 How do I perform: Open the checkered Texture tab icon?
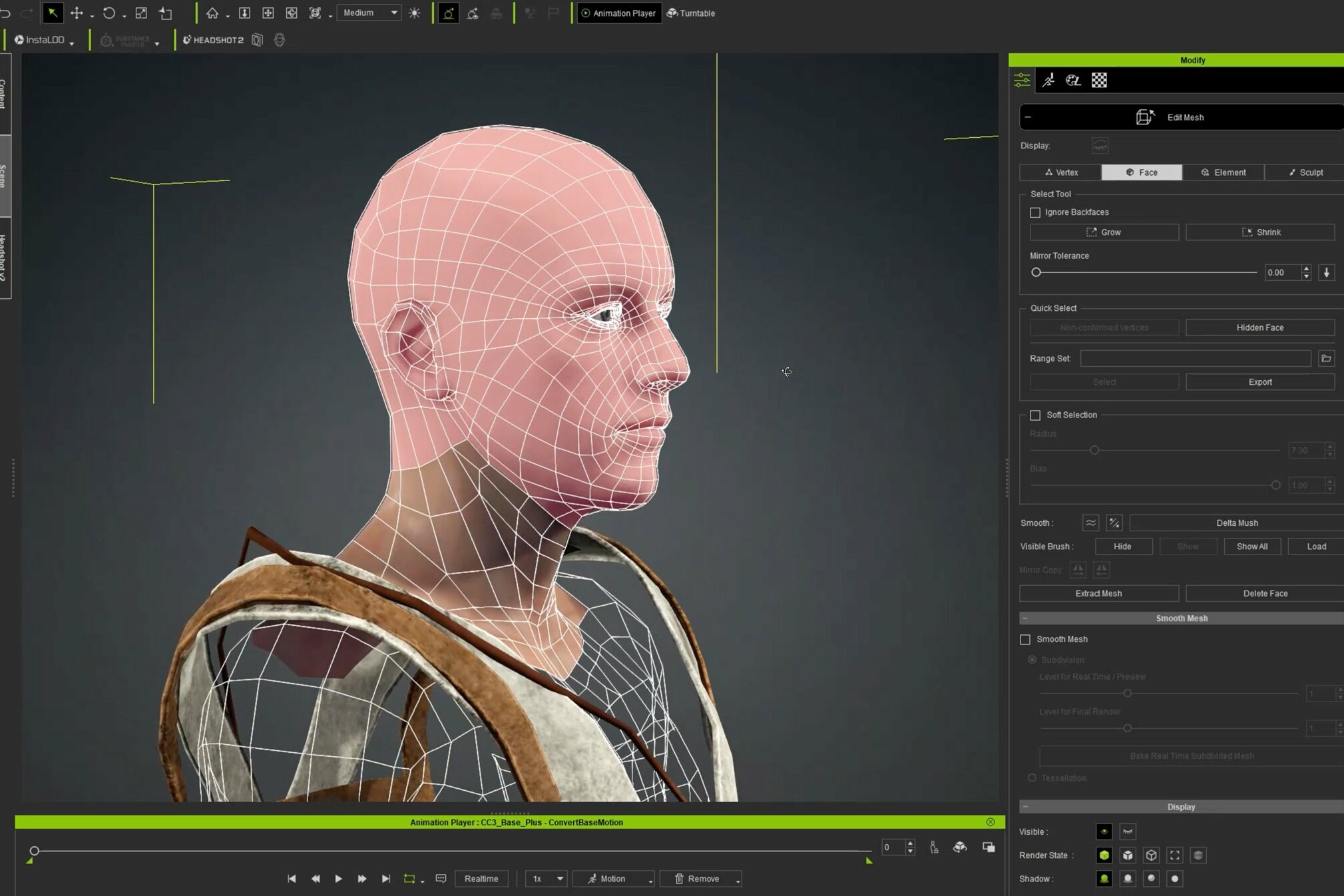[x=1099, y=80]
